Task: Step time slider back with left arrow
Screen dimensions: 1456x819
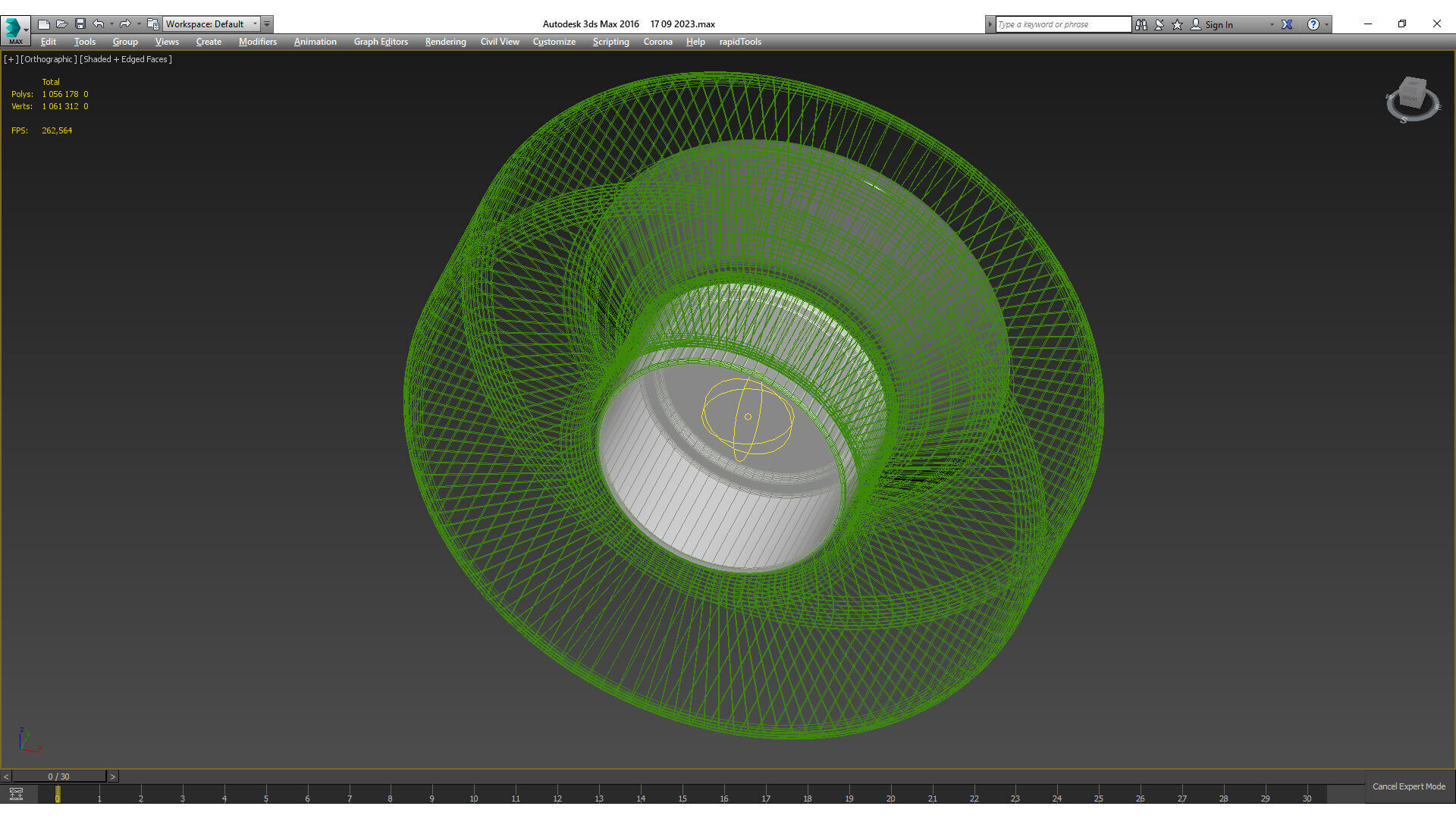Action: click(x=6, y=777)
